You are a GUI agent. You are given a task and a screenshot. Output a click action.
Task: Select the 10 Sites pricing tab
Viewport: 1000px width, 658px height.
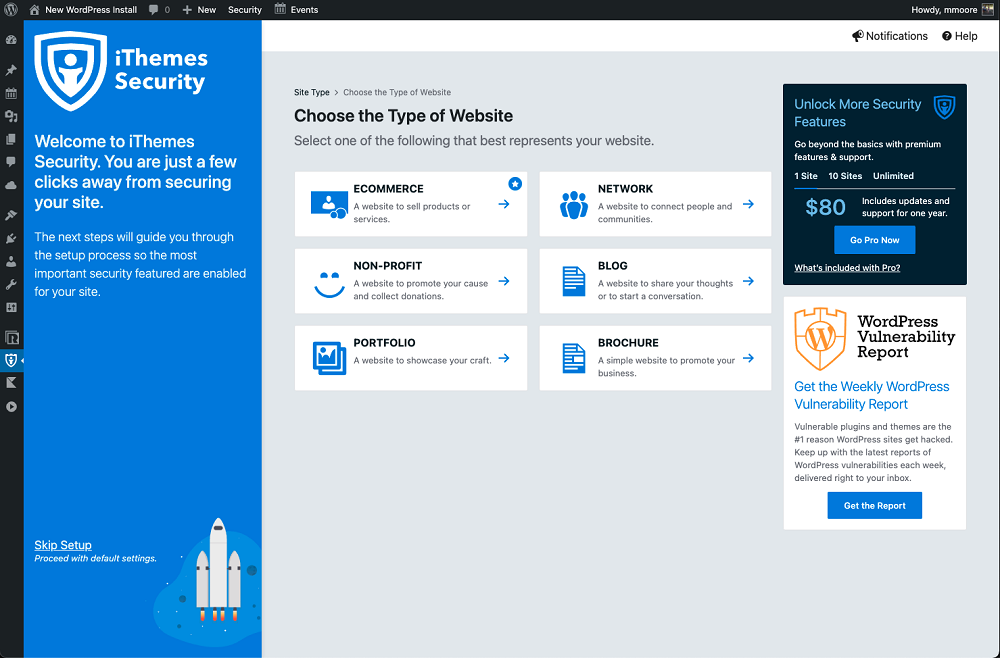[845, 176]
